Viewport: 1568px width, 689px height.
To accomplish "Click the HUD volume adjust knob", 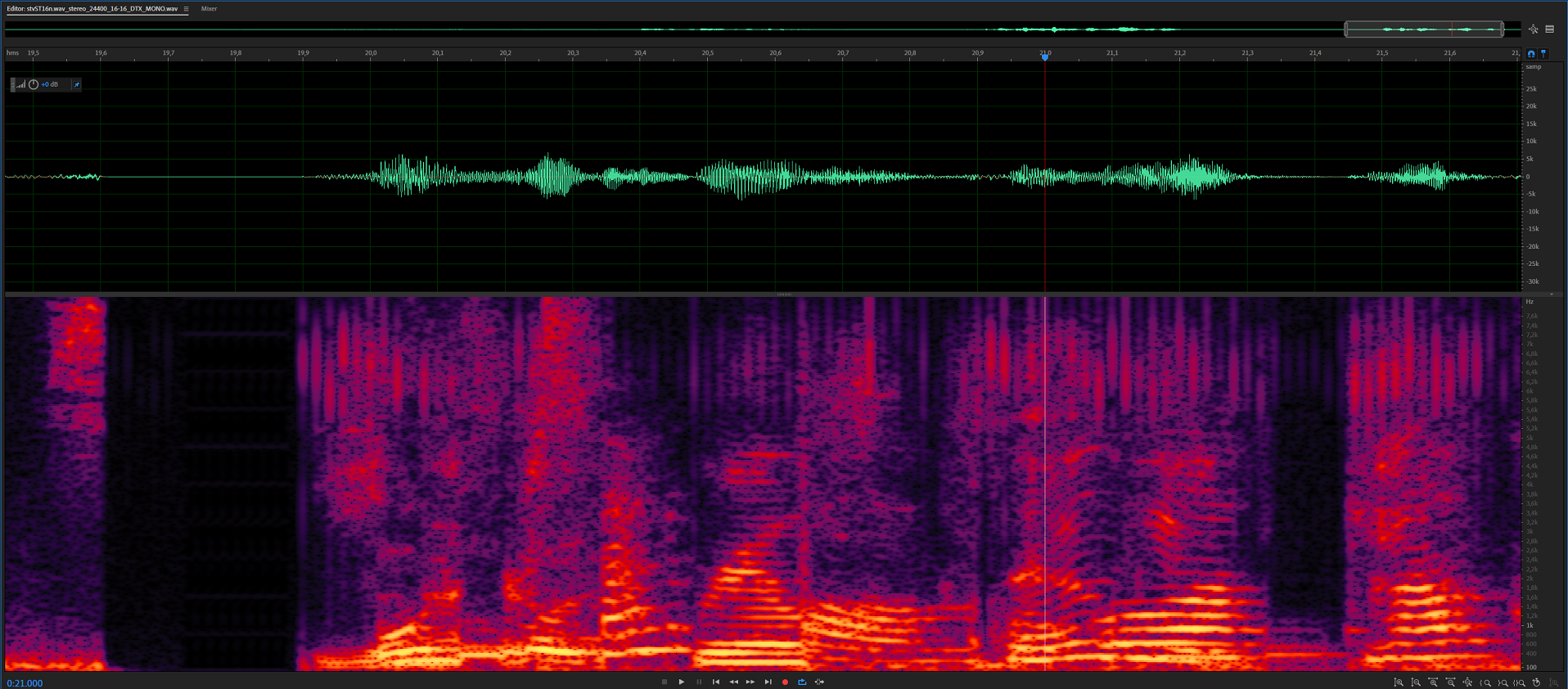I will (x=34, y=84).
